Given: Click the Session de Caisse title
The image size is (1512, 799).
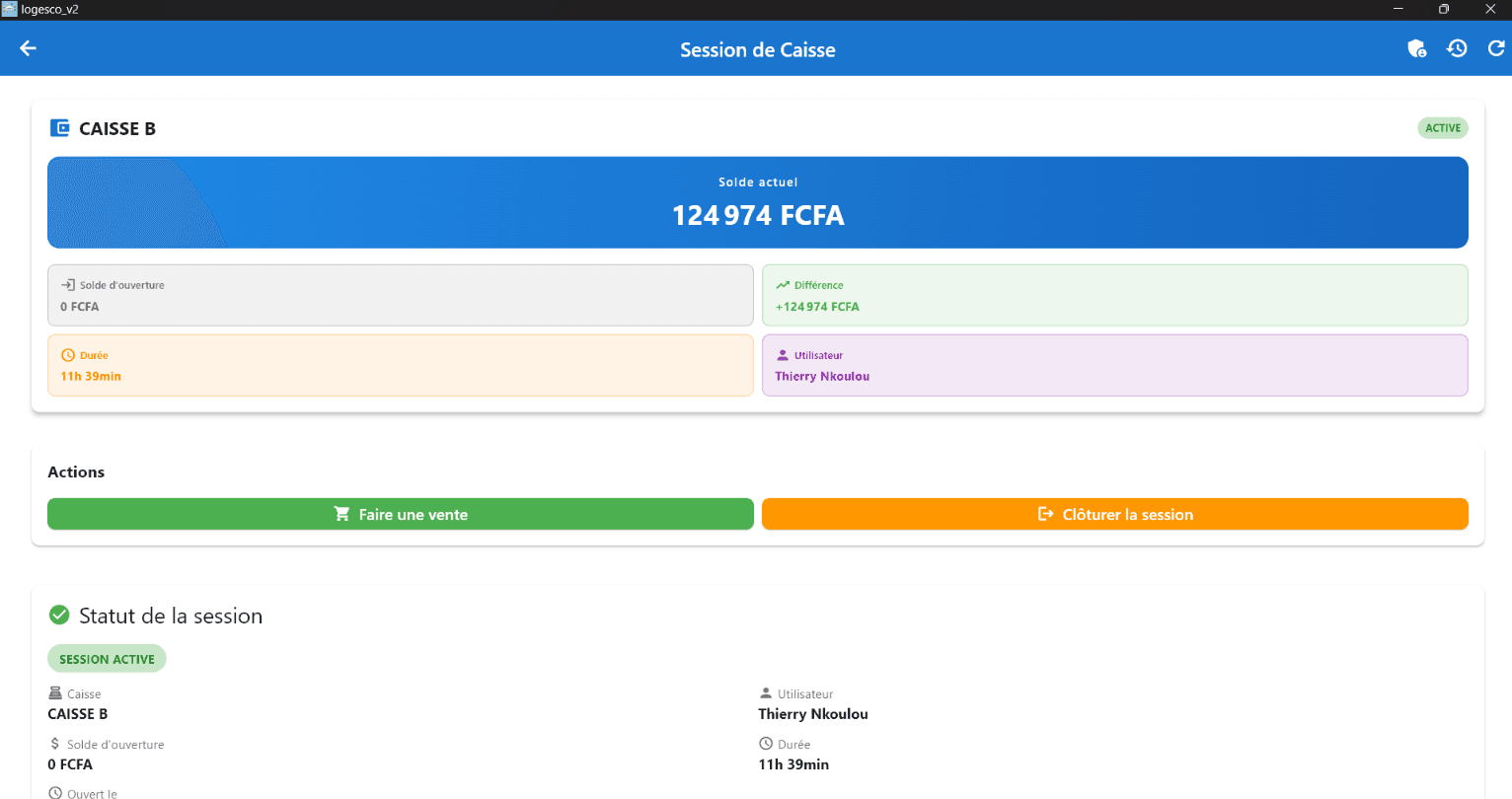Looking at the screenshot, I should (758, 49).
